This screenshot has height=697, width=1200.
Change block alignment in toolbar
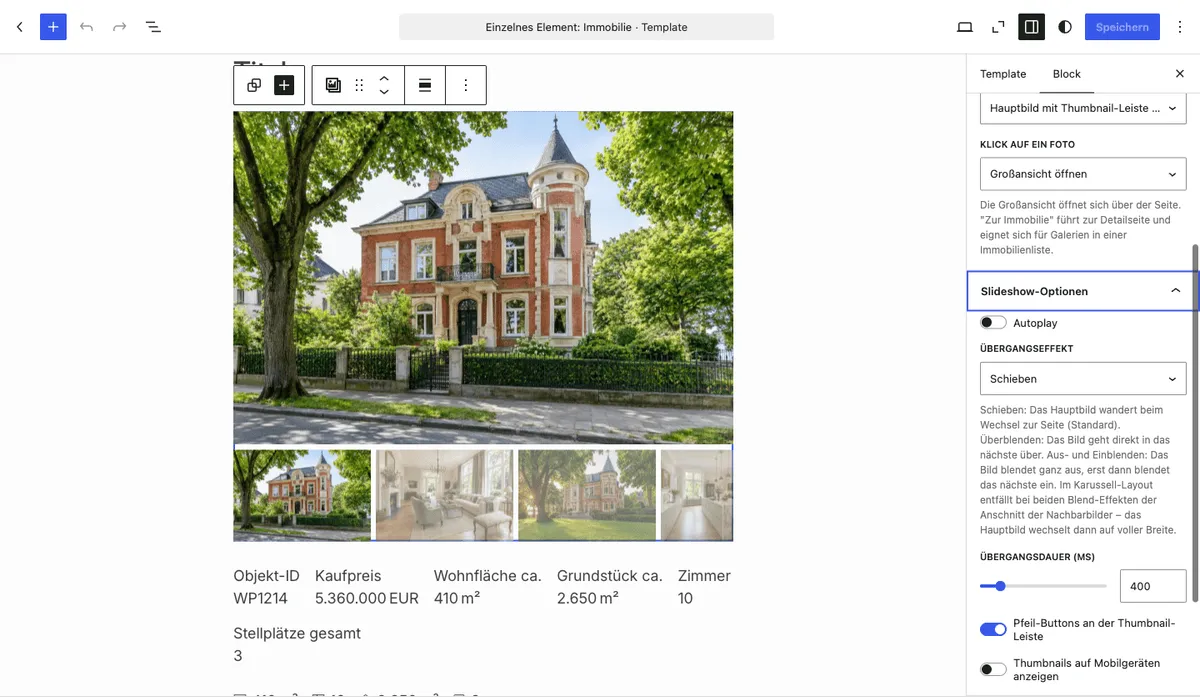point(425,85)
